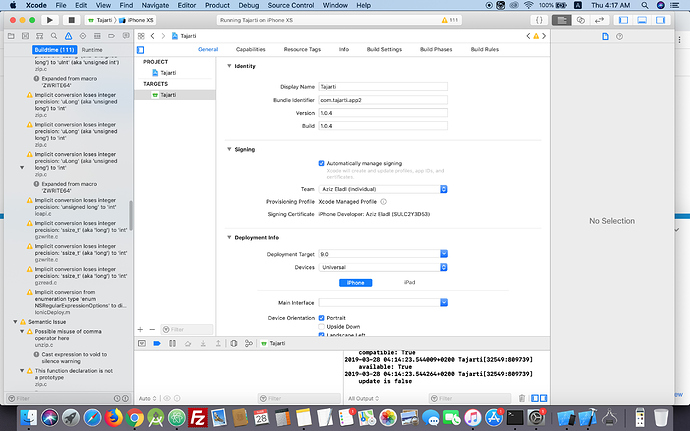Open the Product menu
The width and height of the screenshot is (690, 431).
coord(217,5)
